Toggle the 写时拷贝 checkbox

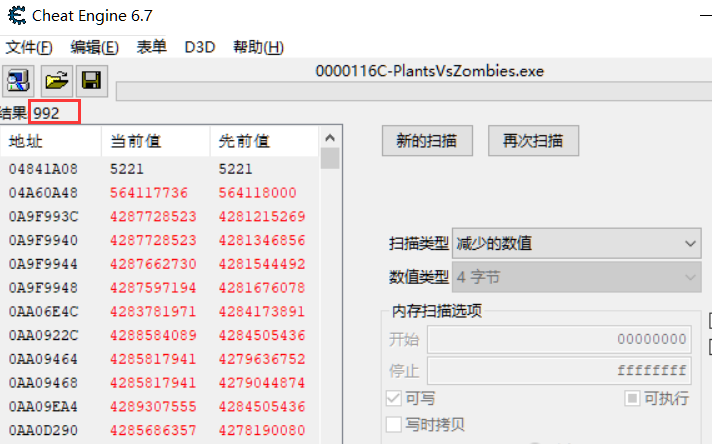pyautogui.click(x=394, y=425)
